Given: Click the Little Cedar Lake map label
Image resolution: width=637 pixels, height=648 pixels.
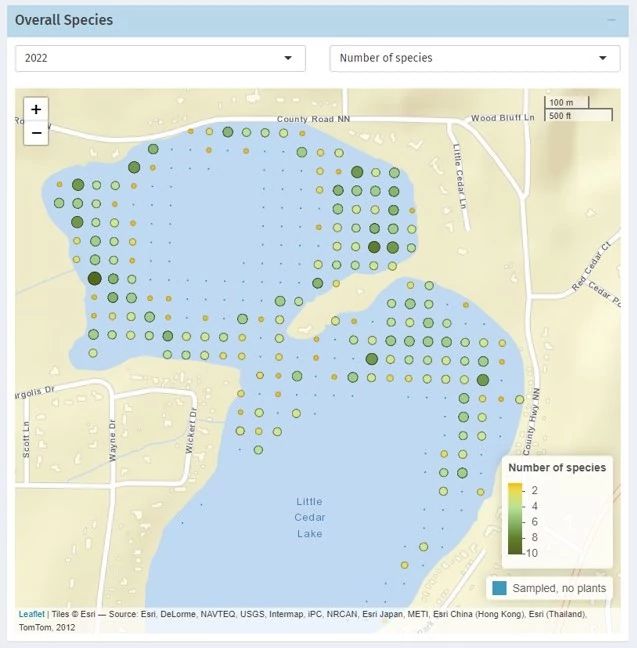Looking at the screenshot, I should [309, 517].
